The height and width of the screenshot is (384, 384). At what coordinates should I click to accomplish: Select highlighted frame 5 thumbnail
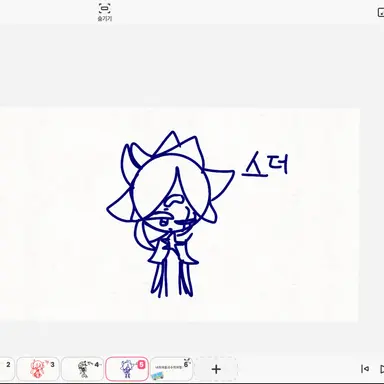point(127,369)
